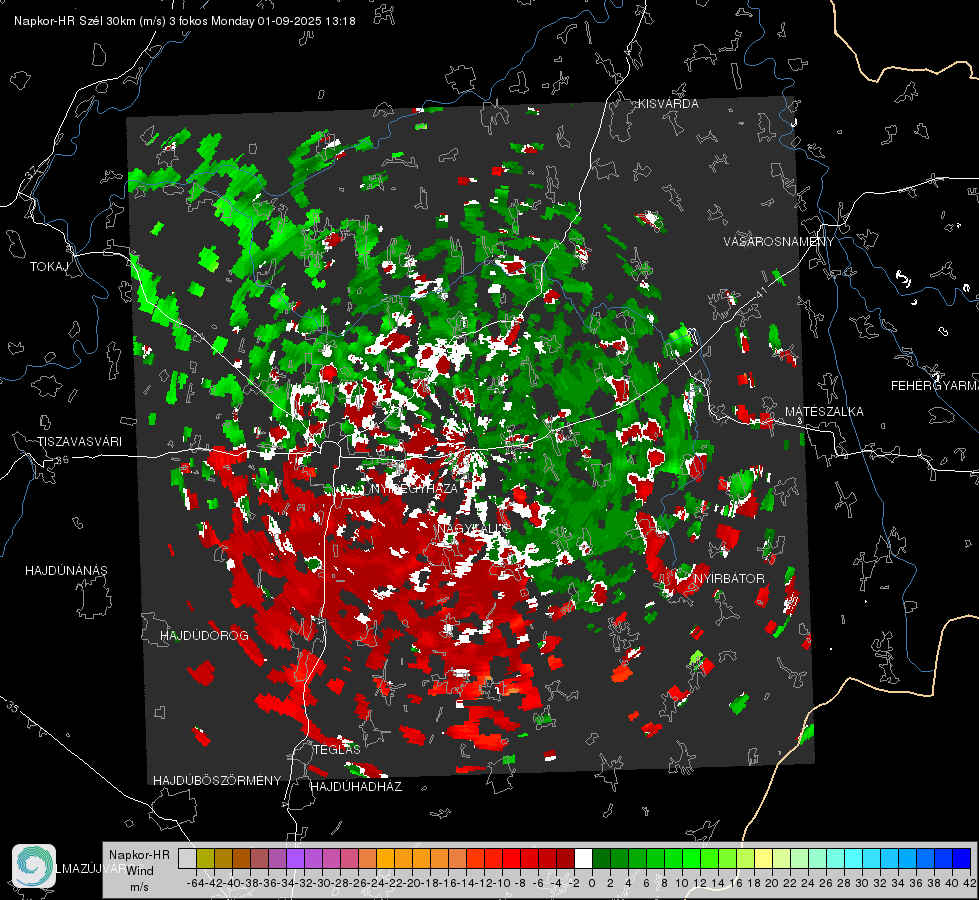
Task: Click the NYÍREGYHÁZA city label
Action: [414, 488]
